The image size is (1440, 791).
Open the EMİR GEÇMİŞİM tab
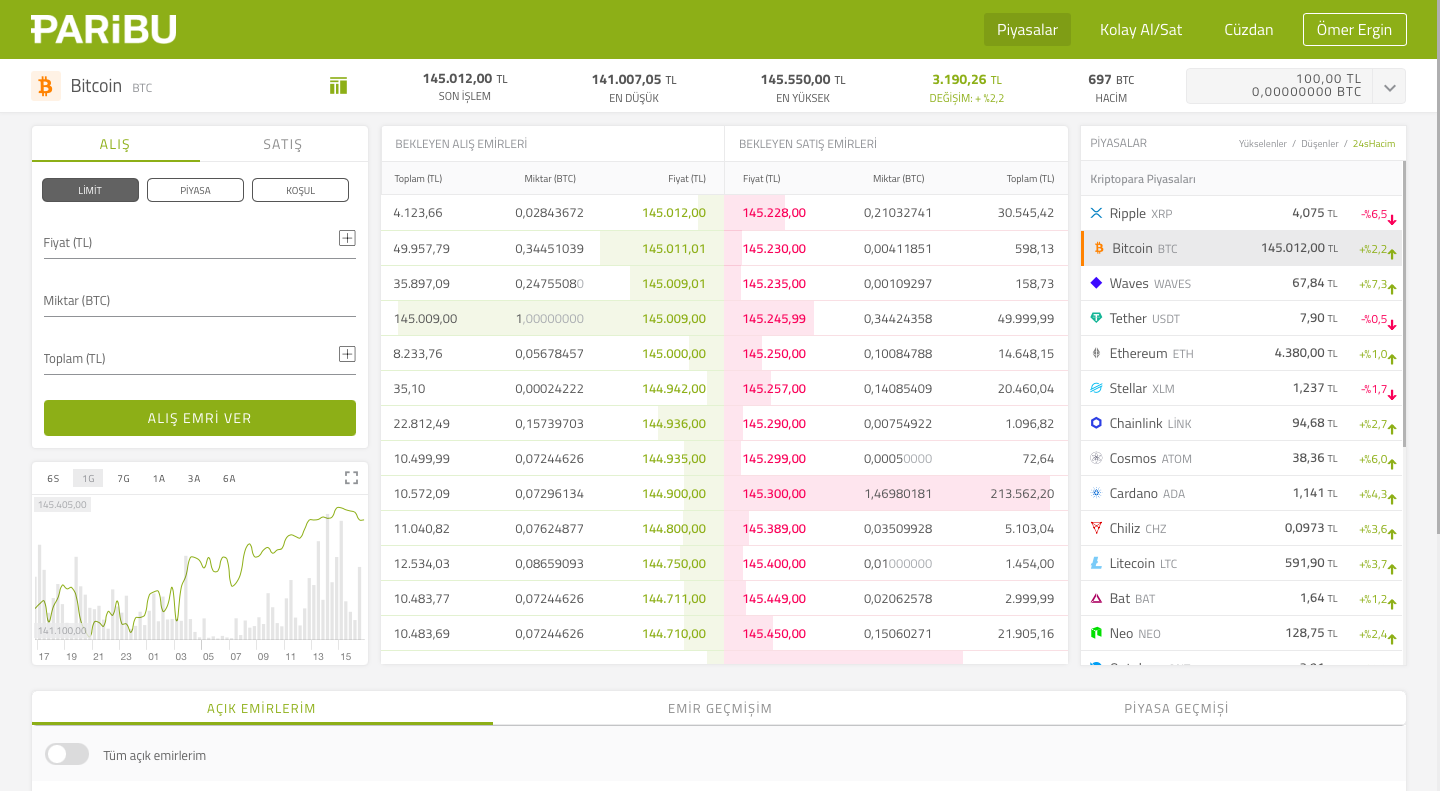[720, 708]
